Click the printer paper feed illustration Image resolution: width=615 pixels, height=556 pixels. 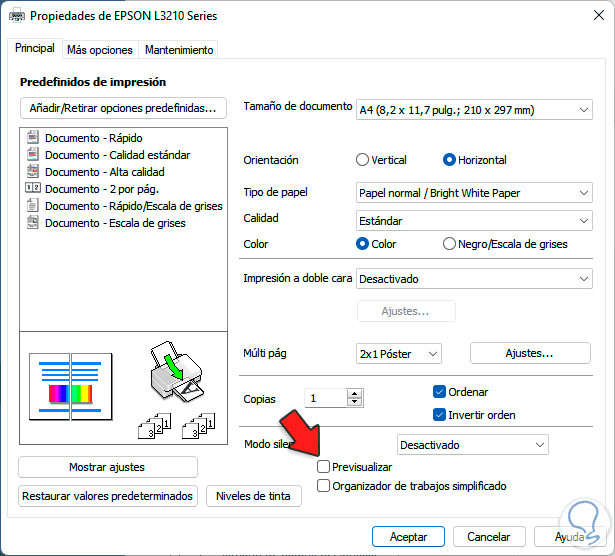coord(176,371)
